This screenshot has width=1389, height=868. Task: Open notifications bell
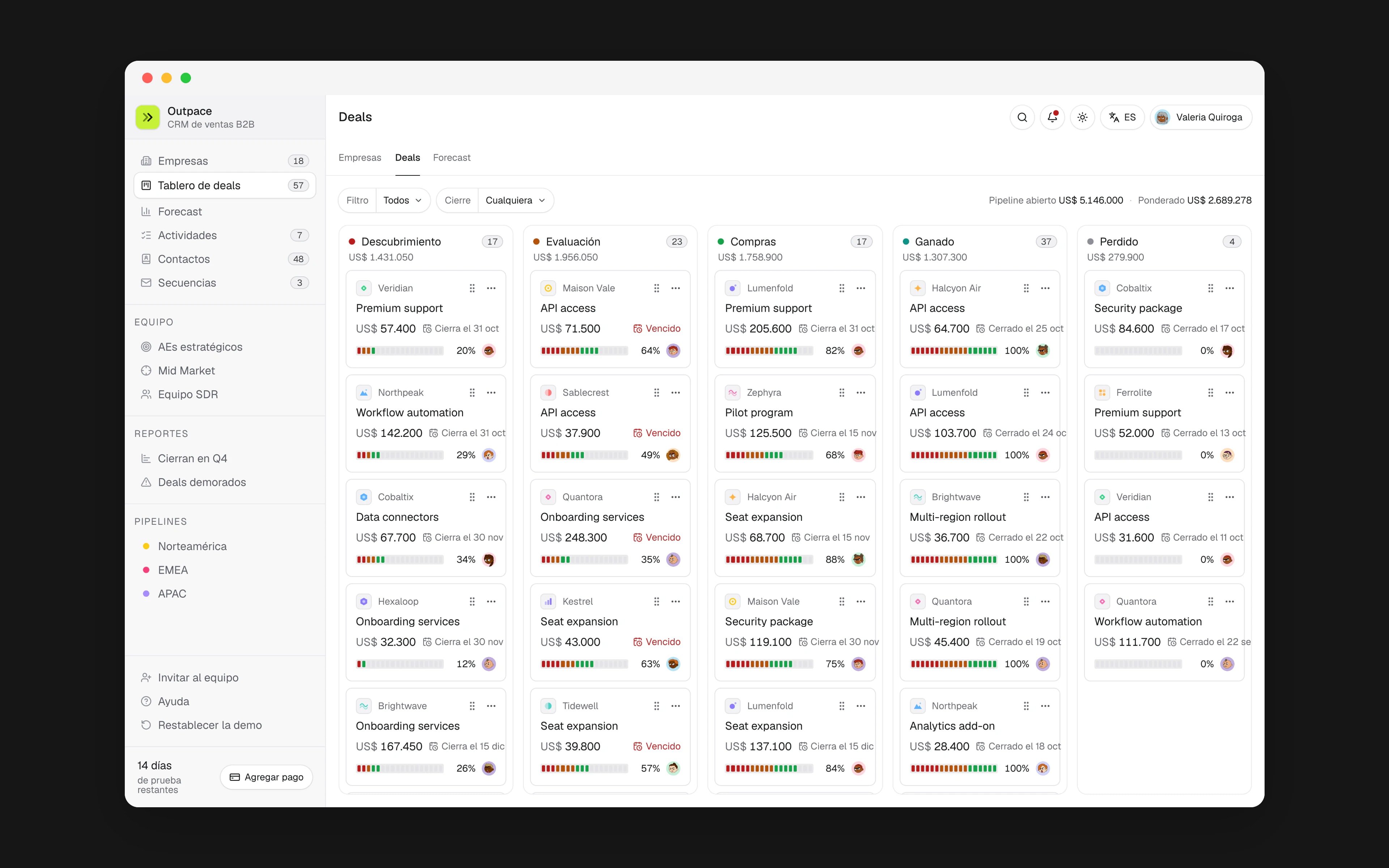pos(1052,117)
